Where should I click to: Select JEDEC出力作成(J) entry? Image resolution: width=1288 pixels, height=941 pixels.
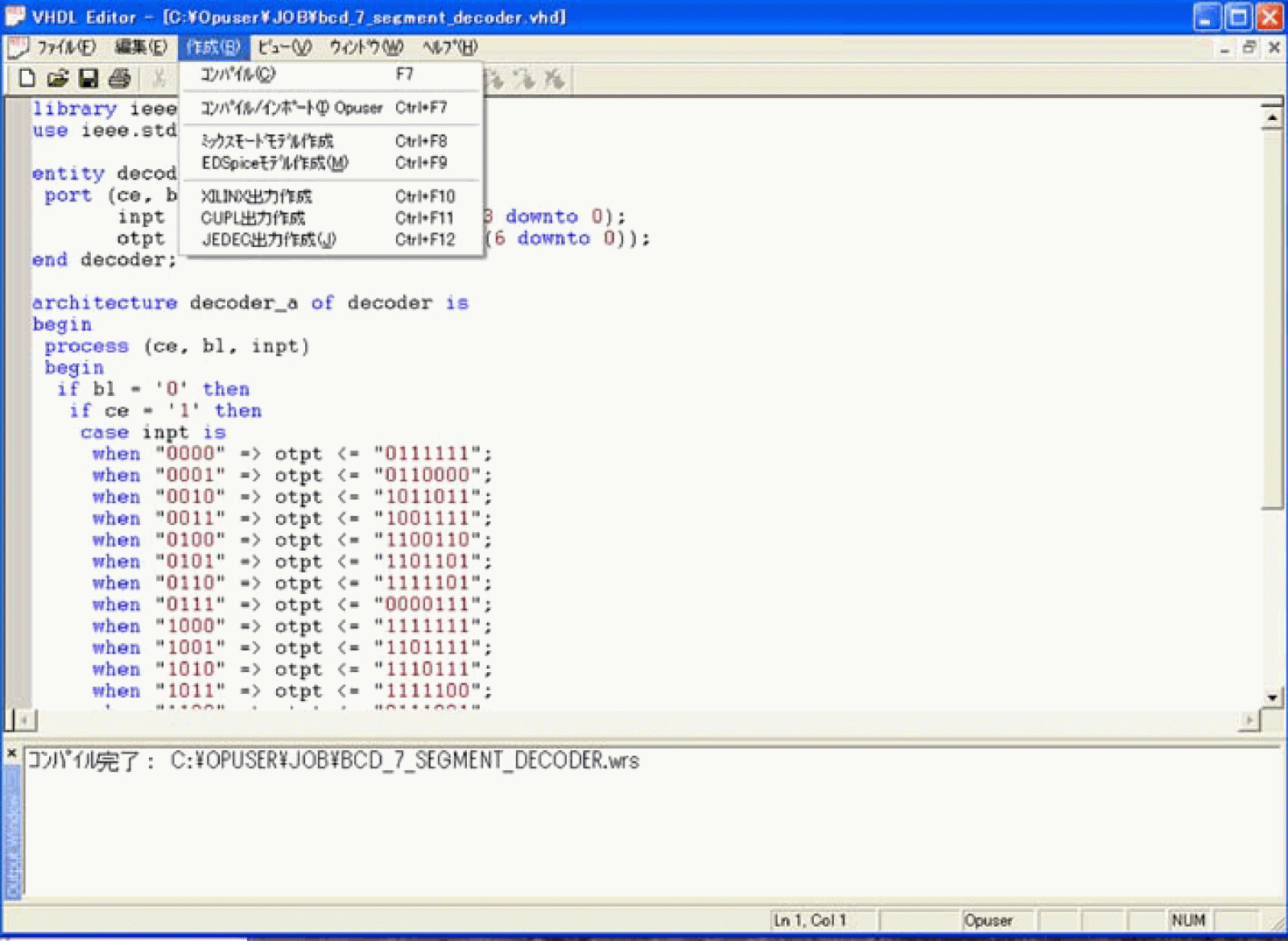[x=331, y=240]
